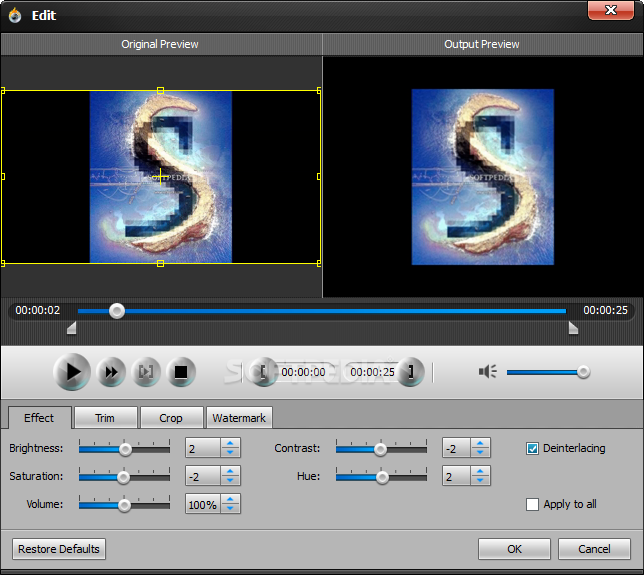Decrease Volume percent with the down arrow

coord(230,508)
